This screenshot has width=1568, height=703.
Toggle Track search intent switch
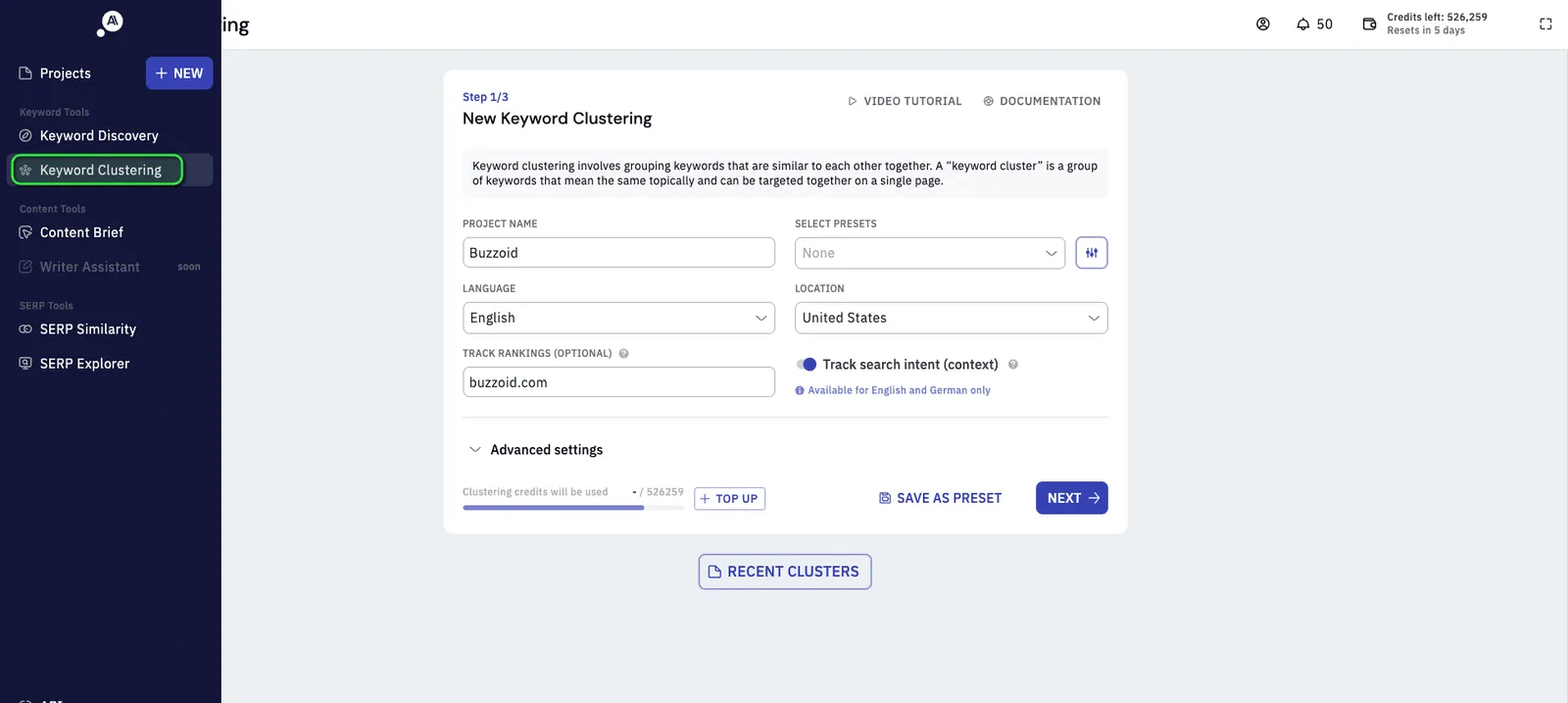pyautogui.click(x=807, y=365)
